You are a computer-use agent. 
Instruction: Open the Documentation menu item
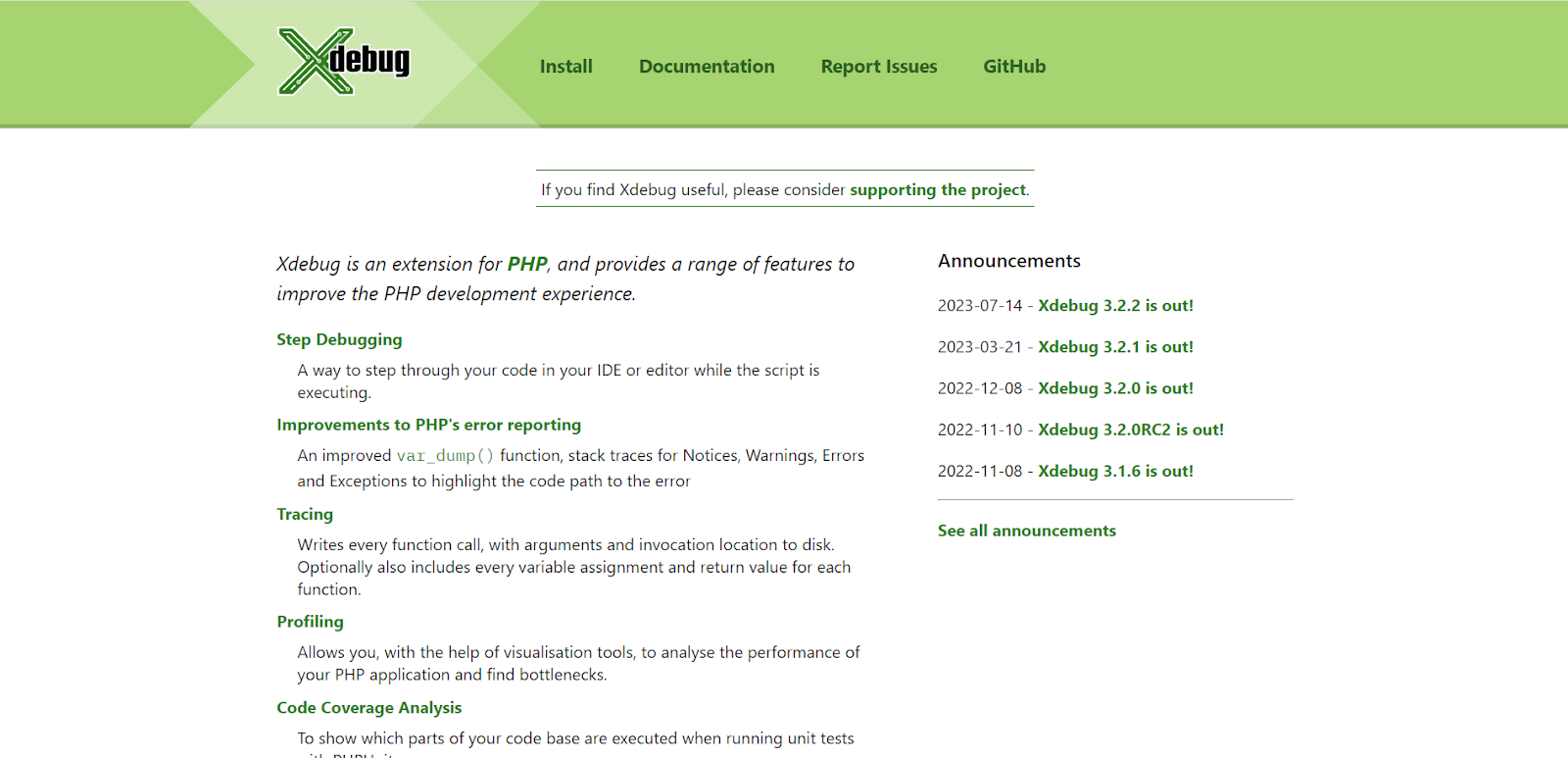[707, 67]
